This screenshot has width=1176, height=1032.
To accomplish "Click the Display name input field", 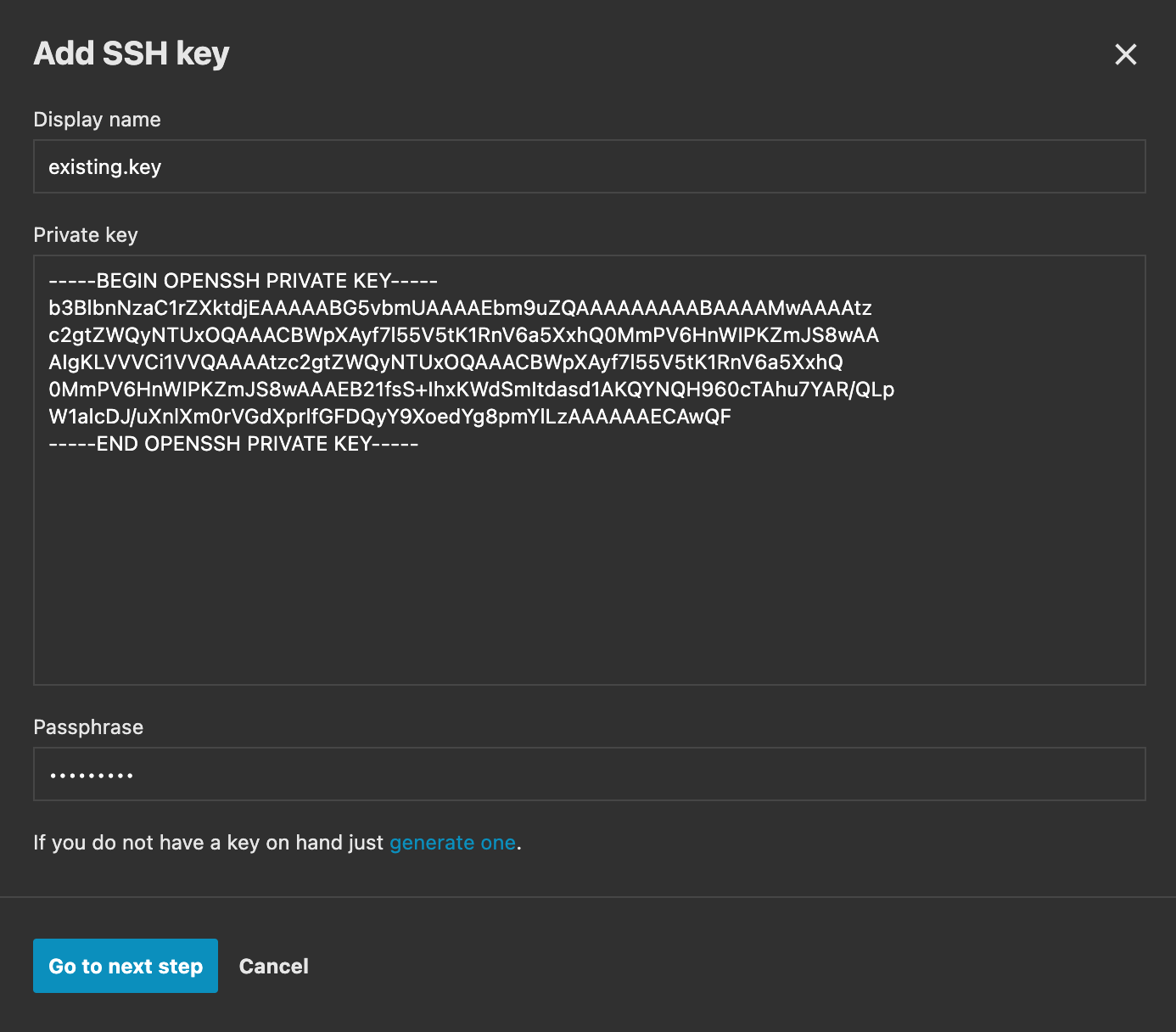I will (x=589, y=166).
